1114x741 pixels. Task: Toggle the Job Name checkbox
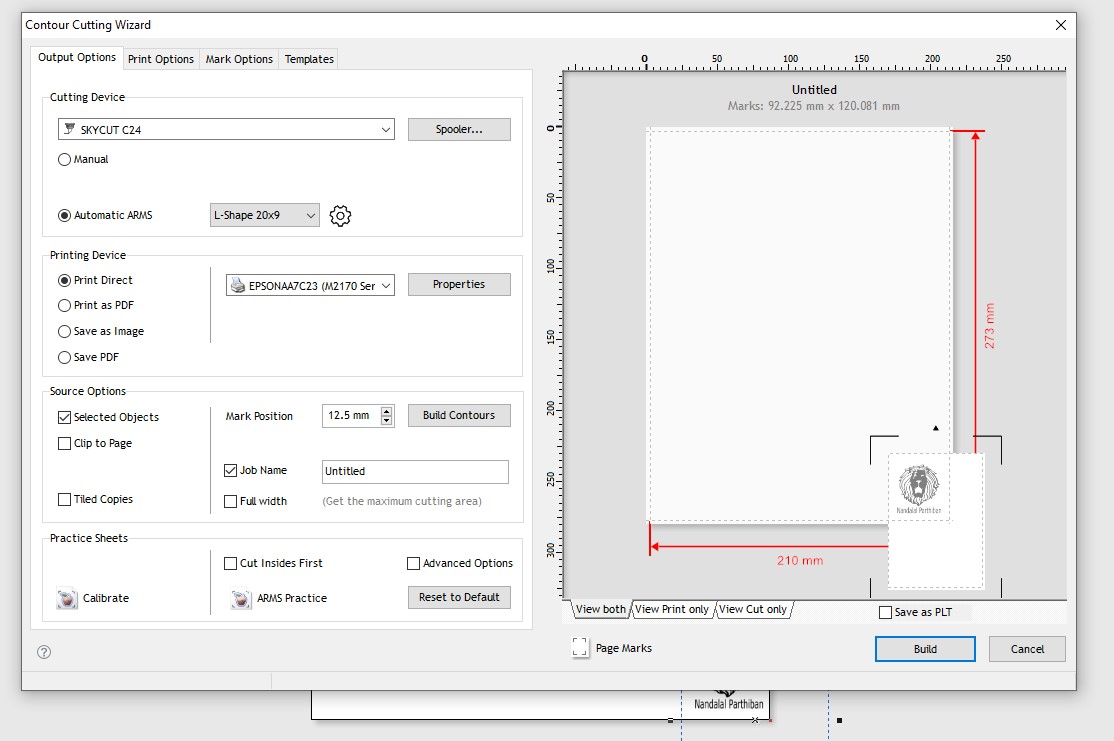tap(230, 470)
